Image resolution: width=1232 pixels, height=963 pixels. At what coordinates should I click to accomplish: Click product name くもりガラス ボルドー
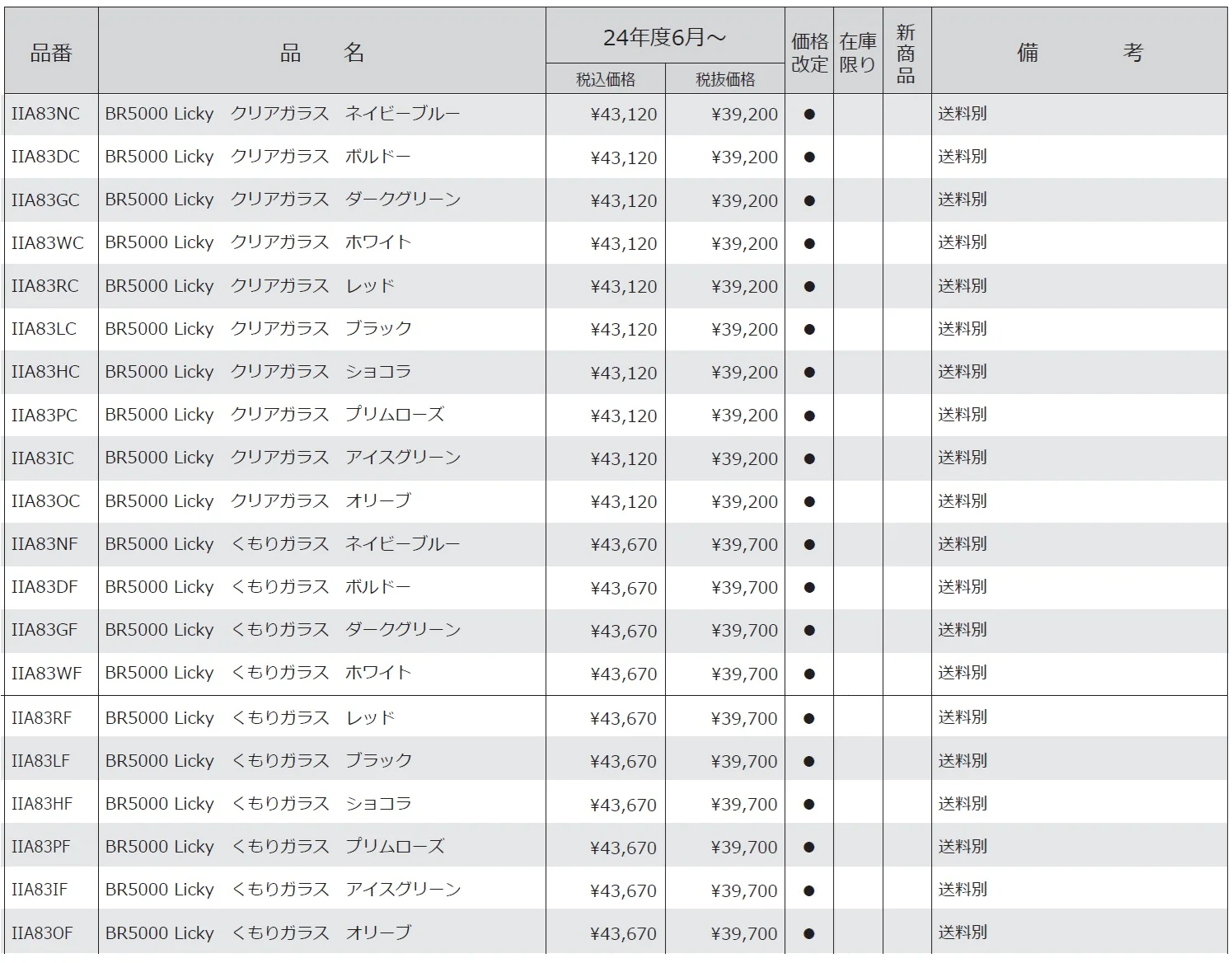[320, 587]
